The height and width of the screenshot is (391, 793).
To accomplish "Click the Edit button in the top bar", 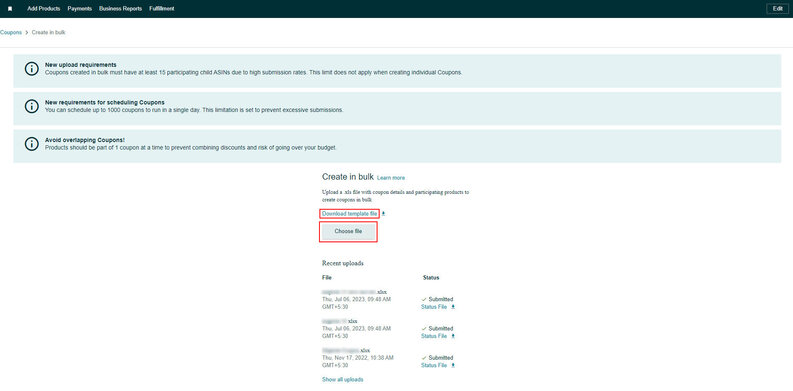I will point(778,9).
